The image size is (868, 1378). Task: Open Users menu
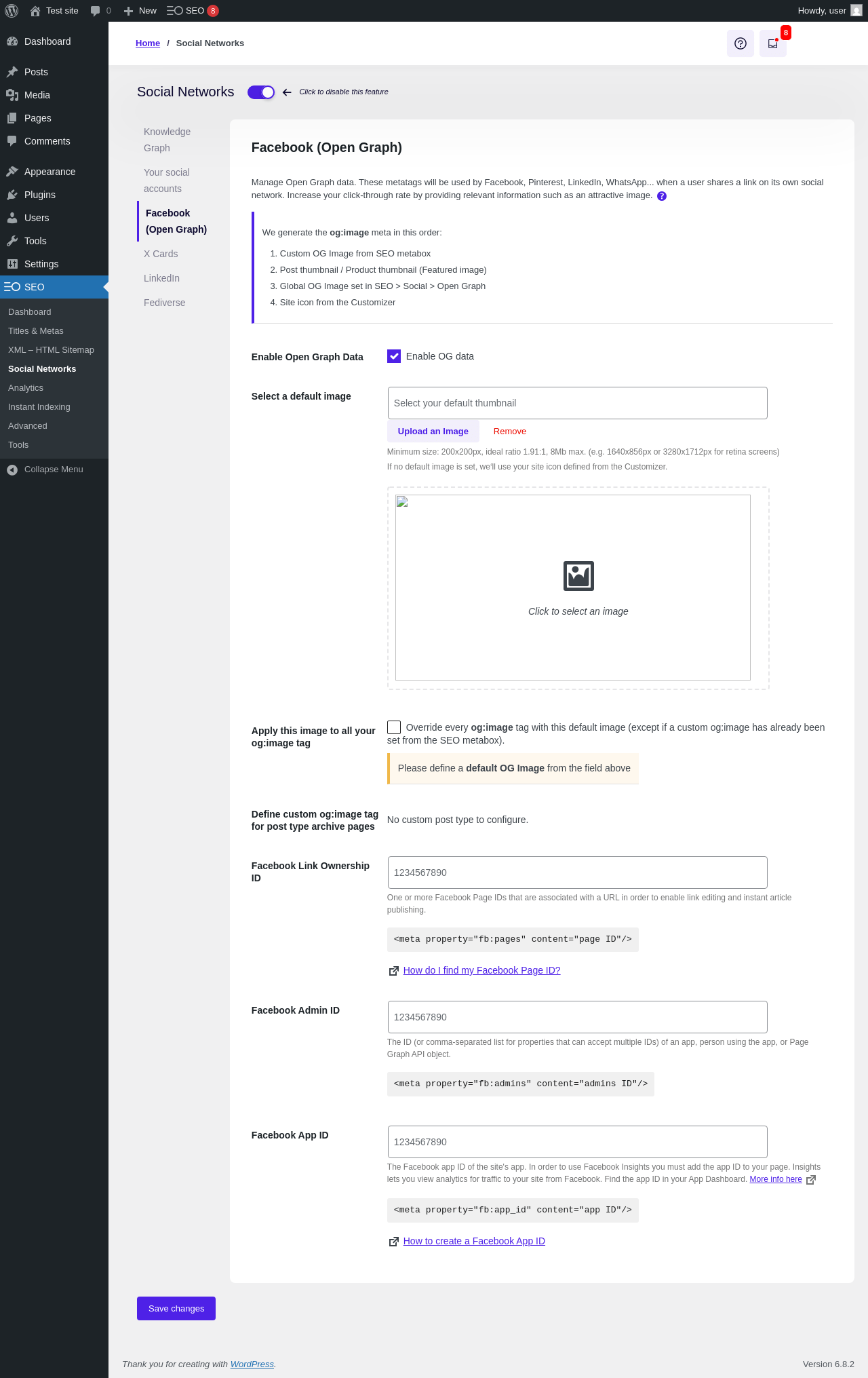pyautogui.click(x=54, y=218)
